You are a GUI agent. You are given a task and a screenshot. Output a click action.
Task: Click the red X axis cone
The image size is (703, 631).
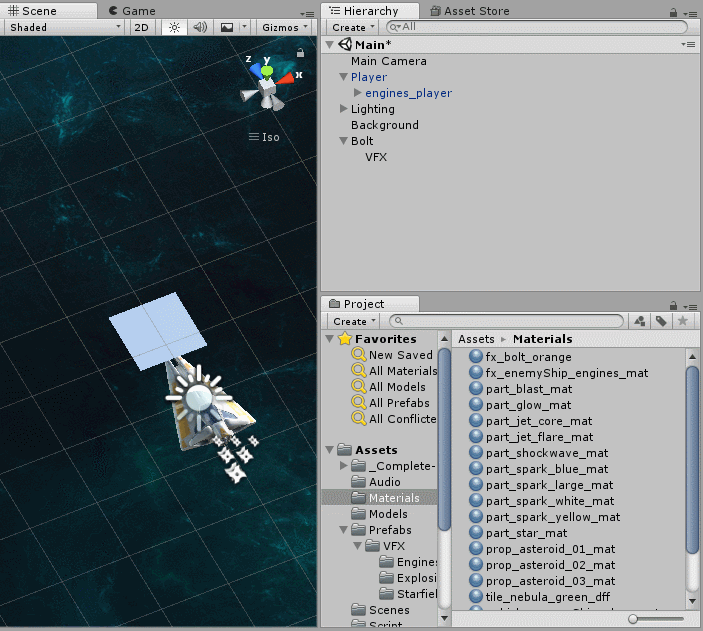point(286,78)
